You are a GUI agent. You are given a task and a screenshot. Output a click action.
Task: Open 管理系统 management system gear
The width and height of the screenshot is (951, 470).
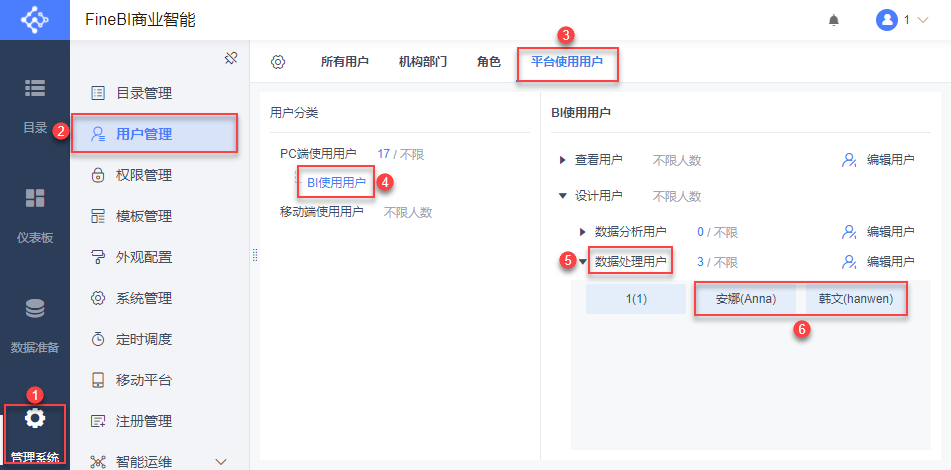tap(35, 418)
